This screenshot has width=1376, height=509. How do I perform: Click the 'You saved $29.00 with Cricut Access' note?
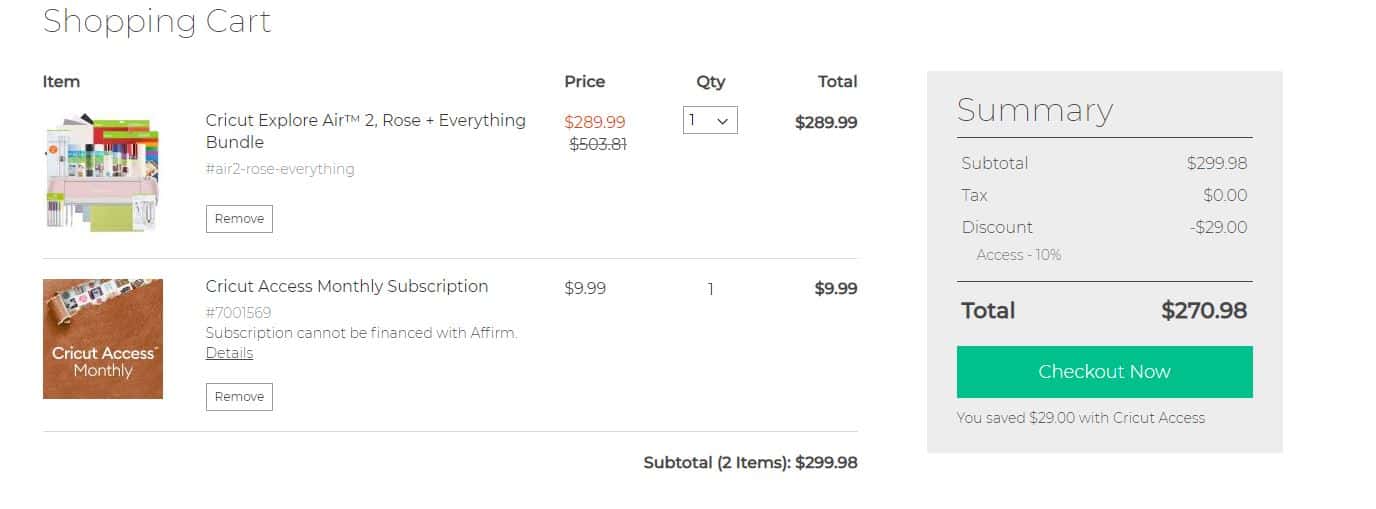1080,418
